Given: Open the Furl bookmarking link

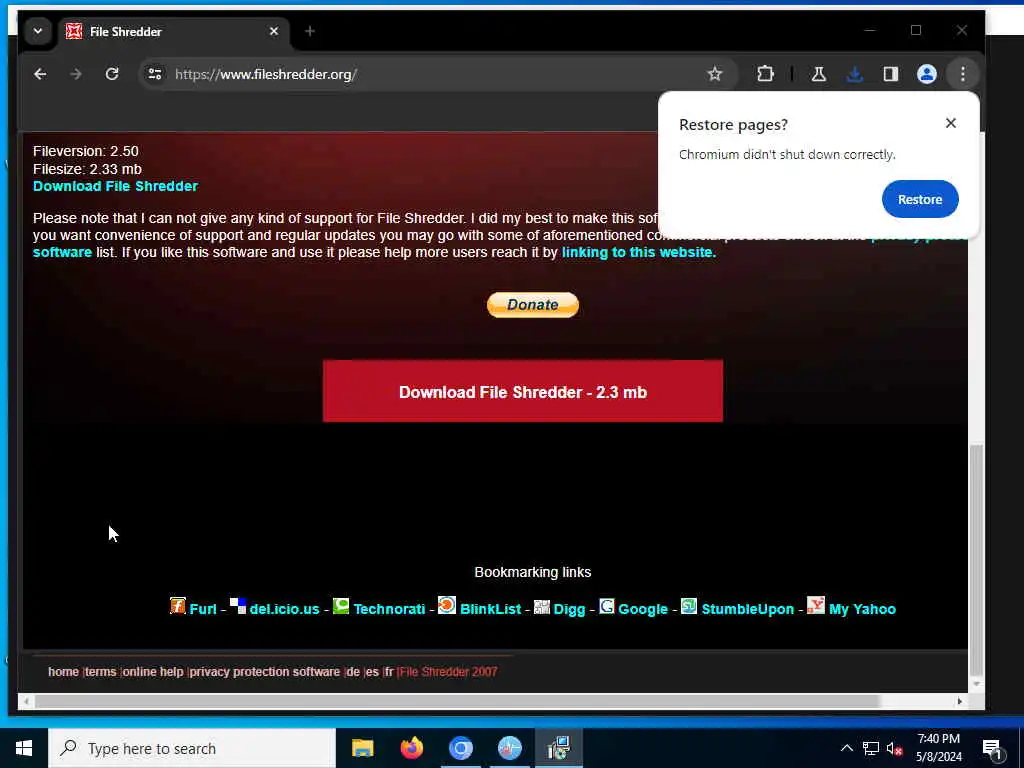Looking at the screenshot, I should (x=202, y=609).
